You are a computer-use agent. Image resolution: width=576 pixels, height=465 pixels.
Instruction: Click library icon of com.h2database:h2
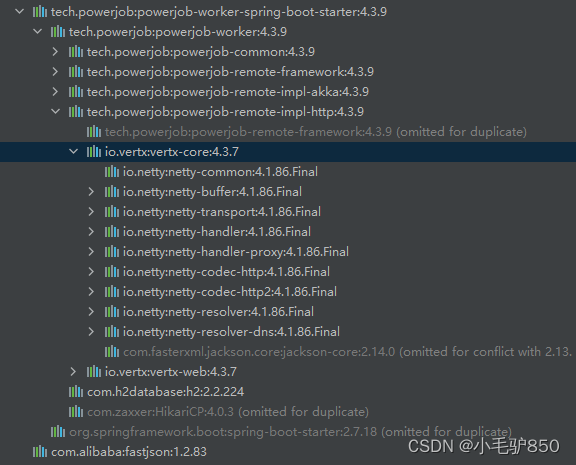(x=76, y=392)
